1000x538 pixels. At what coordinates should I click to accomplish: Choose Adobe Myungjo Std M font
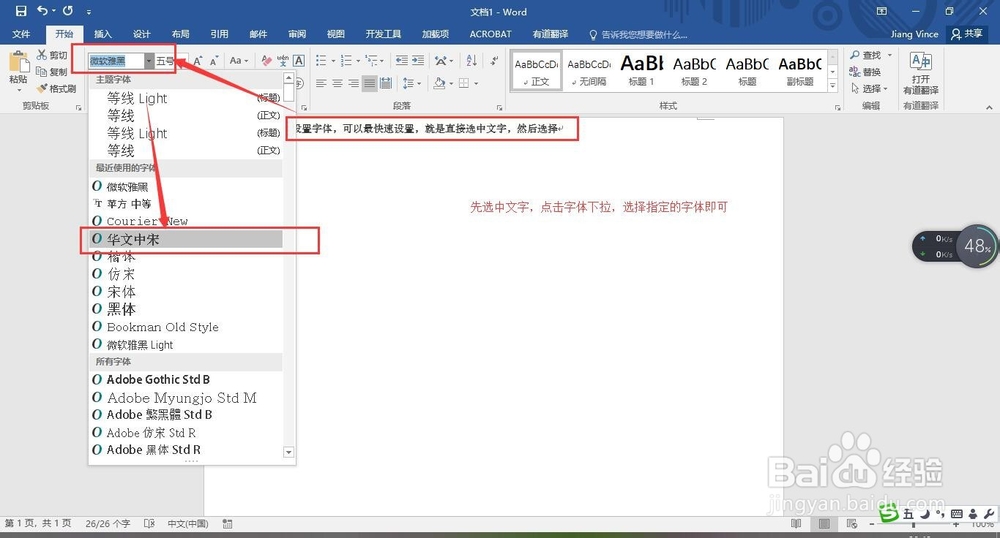(x=186, y=397)
